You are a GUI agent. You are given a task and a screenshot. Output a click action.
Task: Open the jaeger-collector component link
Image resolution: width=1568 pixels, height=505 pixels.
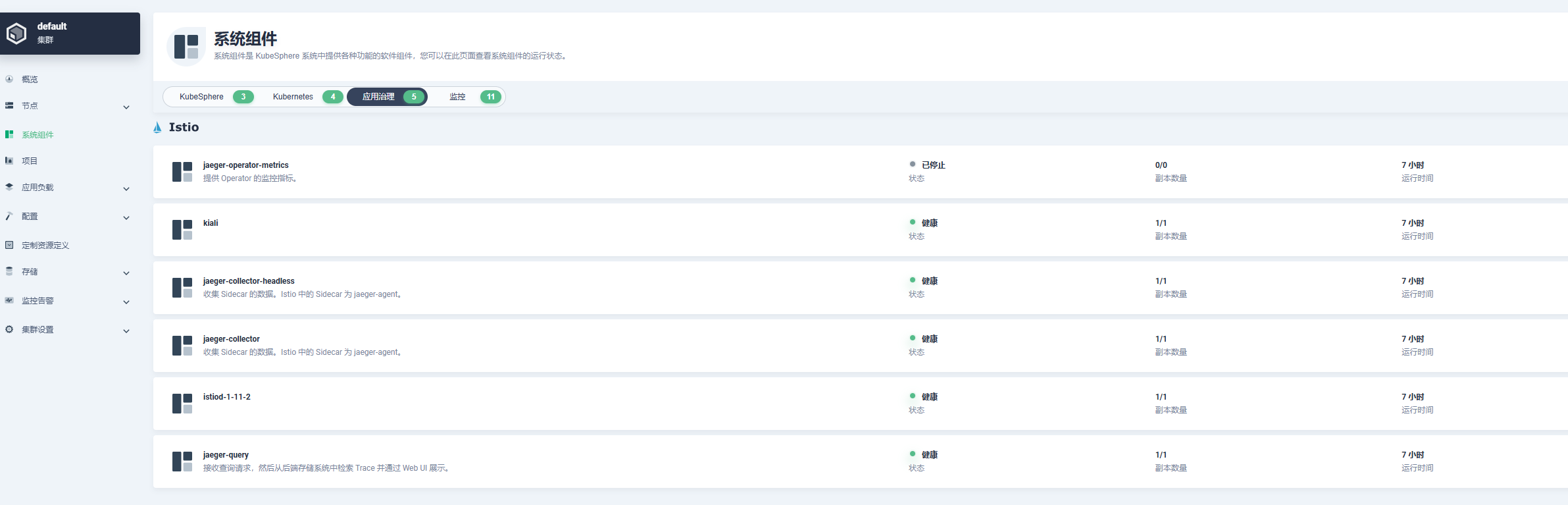[231, 339]
